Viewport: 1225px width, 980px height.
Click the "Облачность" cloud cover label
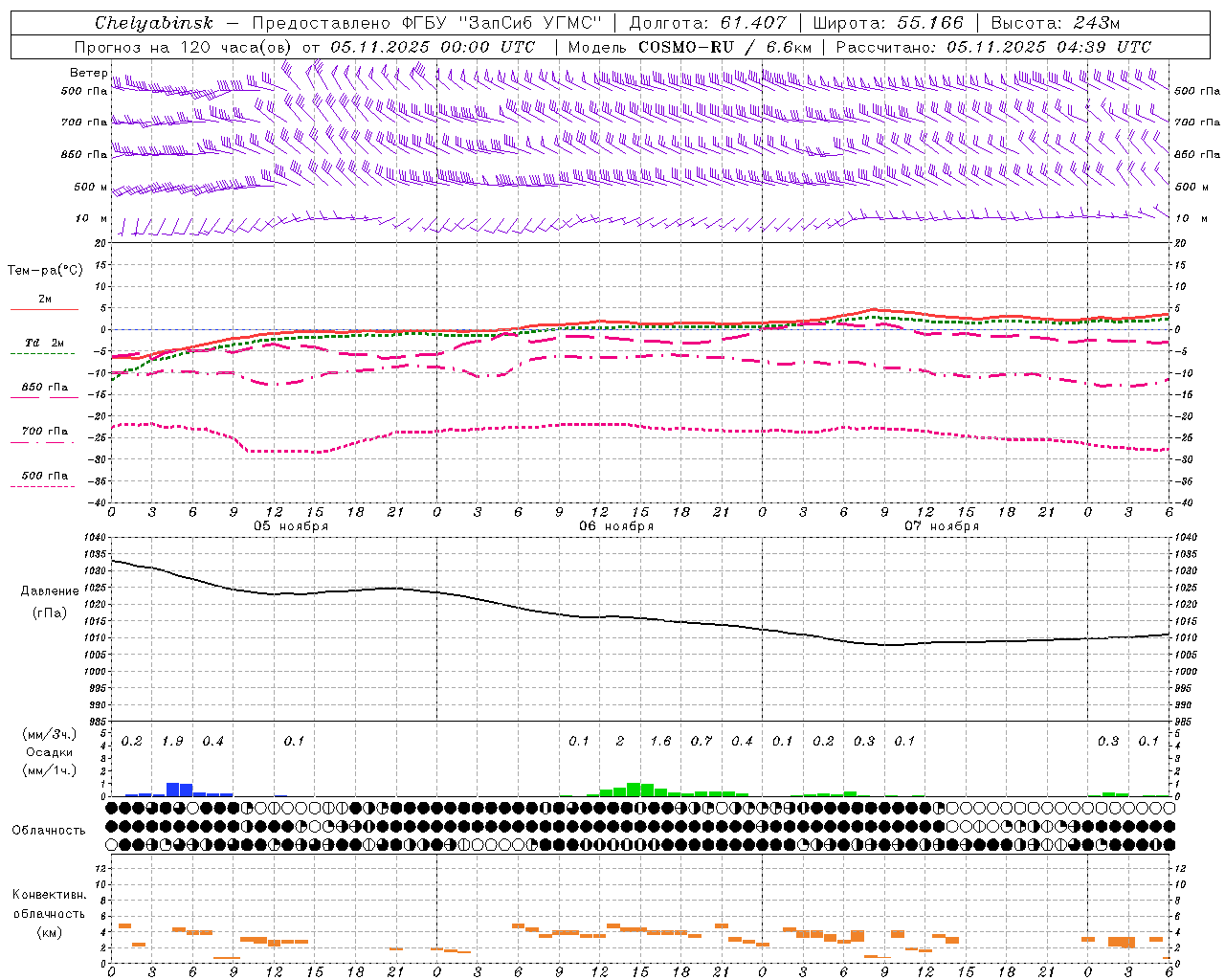[x=49, y=831]
